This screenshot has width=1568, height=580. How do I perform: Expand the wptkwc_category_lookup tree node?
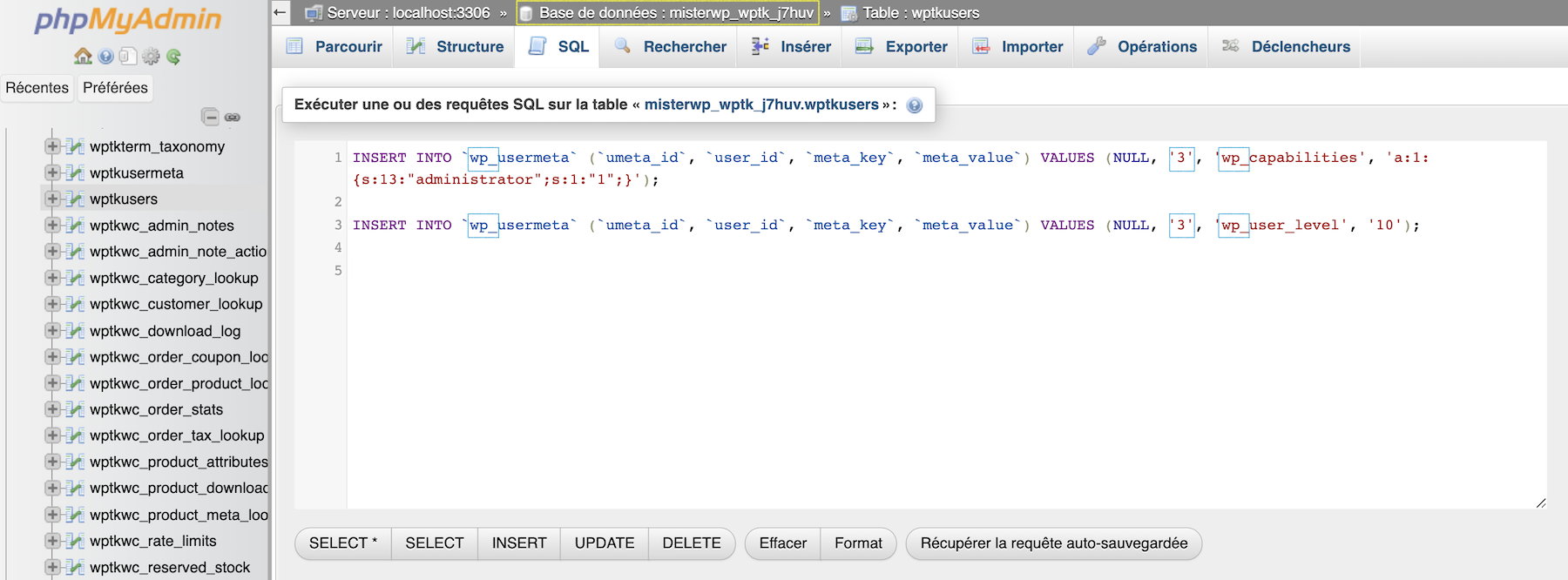53,278
